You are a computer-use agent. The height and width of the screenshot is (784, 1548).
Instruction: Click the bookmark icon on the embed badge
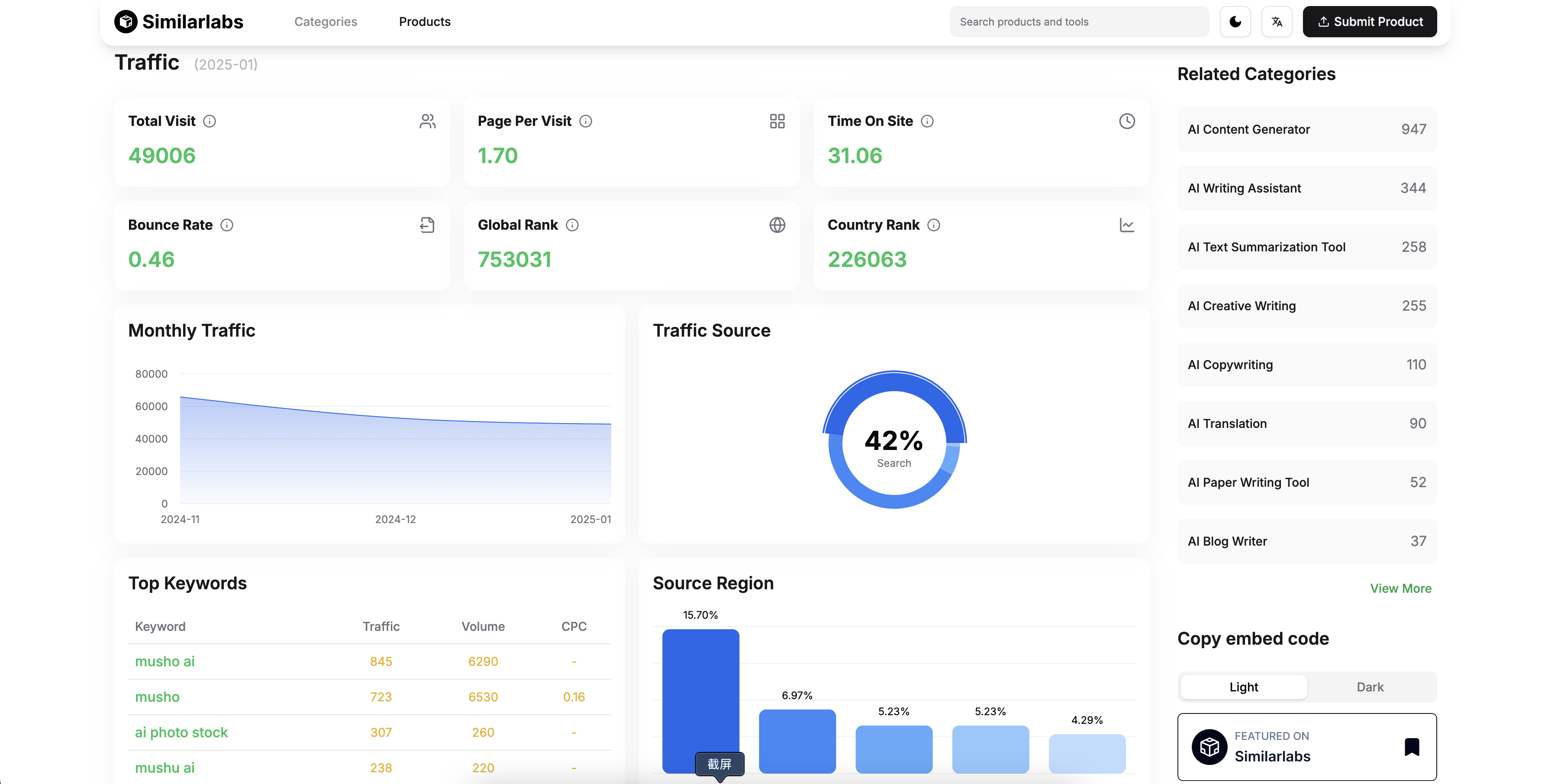point(1412,747)
